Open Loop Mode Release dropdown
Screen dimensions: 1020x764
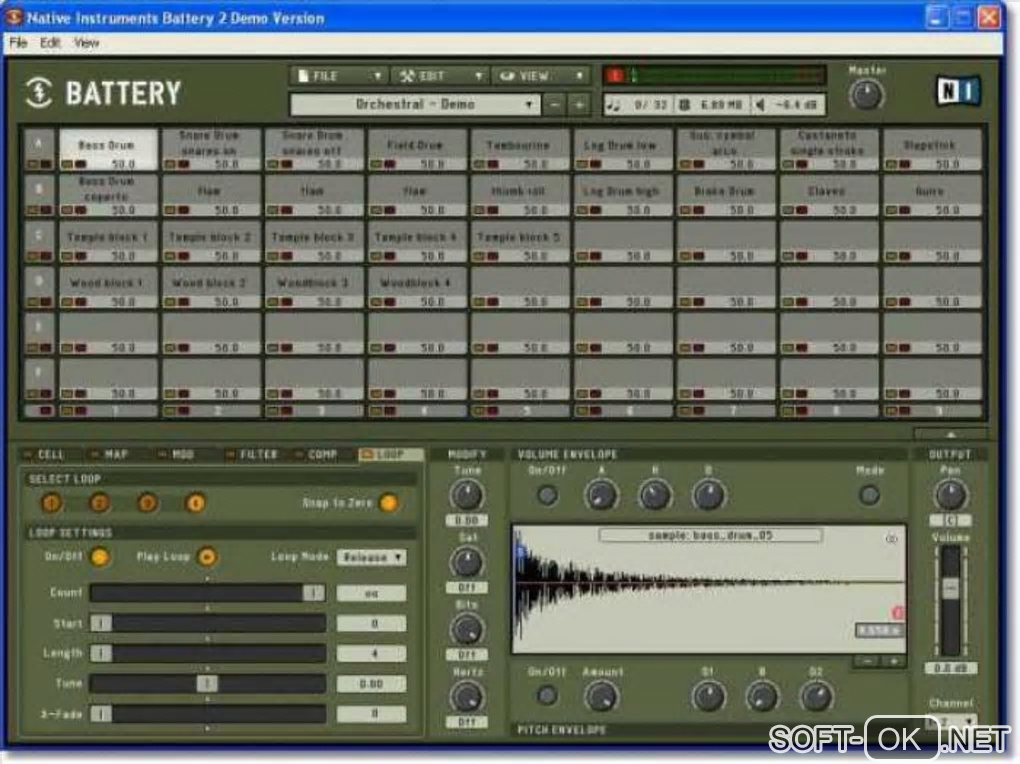[371, 558]
